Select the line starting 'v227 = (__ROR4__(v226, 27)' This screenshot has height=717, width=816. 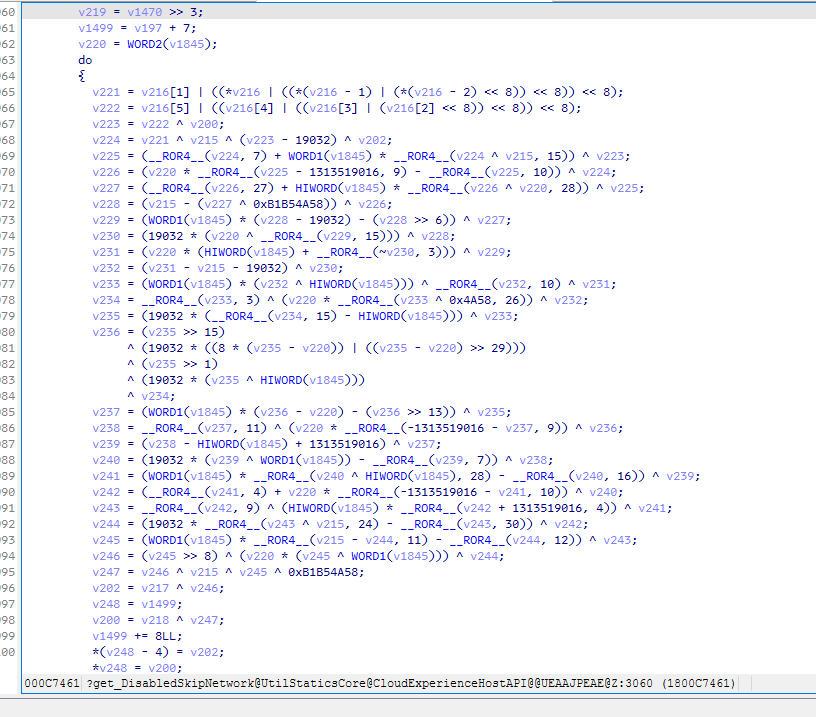(368, 188)
